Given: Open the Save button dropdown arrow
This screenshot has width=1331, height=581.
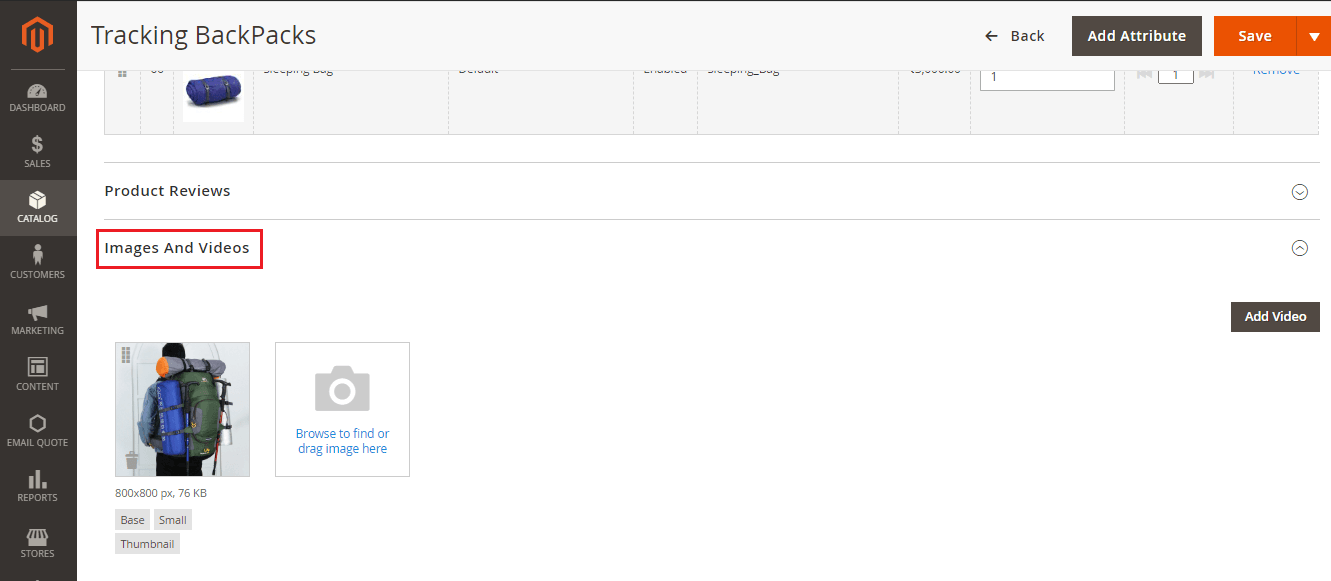Looking at the screenshot, I should pyautogui.click(x=1314, y=36).
